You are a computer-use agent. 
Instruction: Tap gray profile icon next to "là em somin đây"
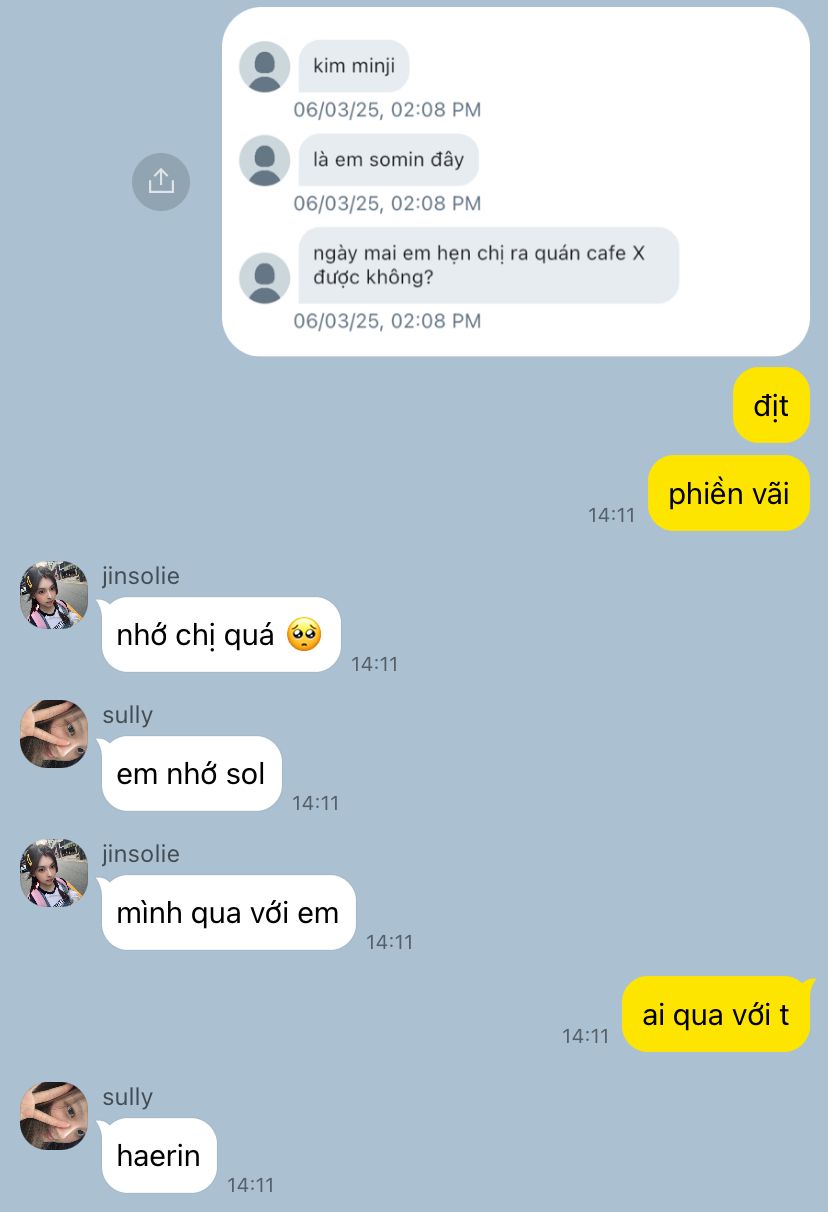tap(265, 161)
